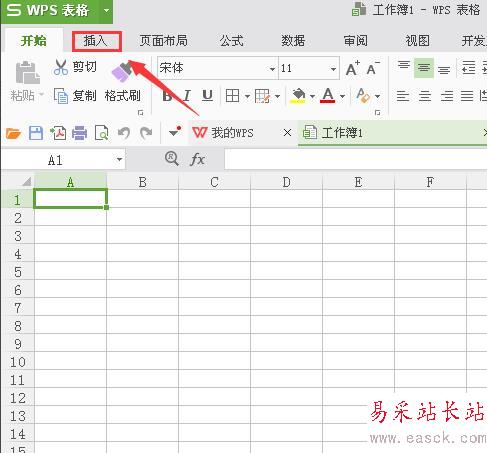Image resolution: width=487 pixels, height=453 pixels.
Task: Expand font color dropdown arrow
Action: click(x=342, y=96)
